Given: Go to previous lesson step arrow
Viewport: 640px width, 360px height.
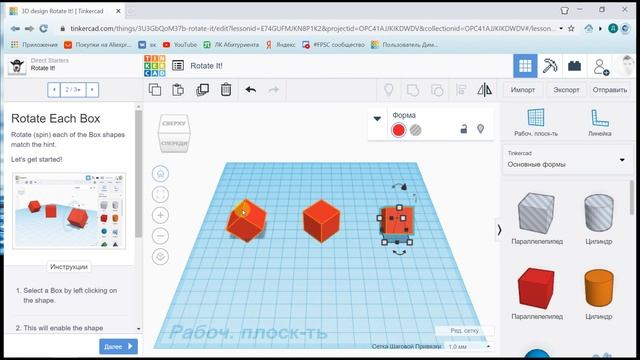Looking at the screenshot, I should point(54,89).
